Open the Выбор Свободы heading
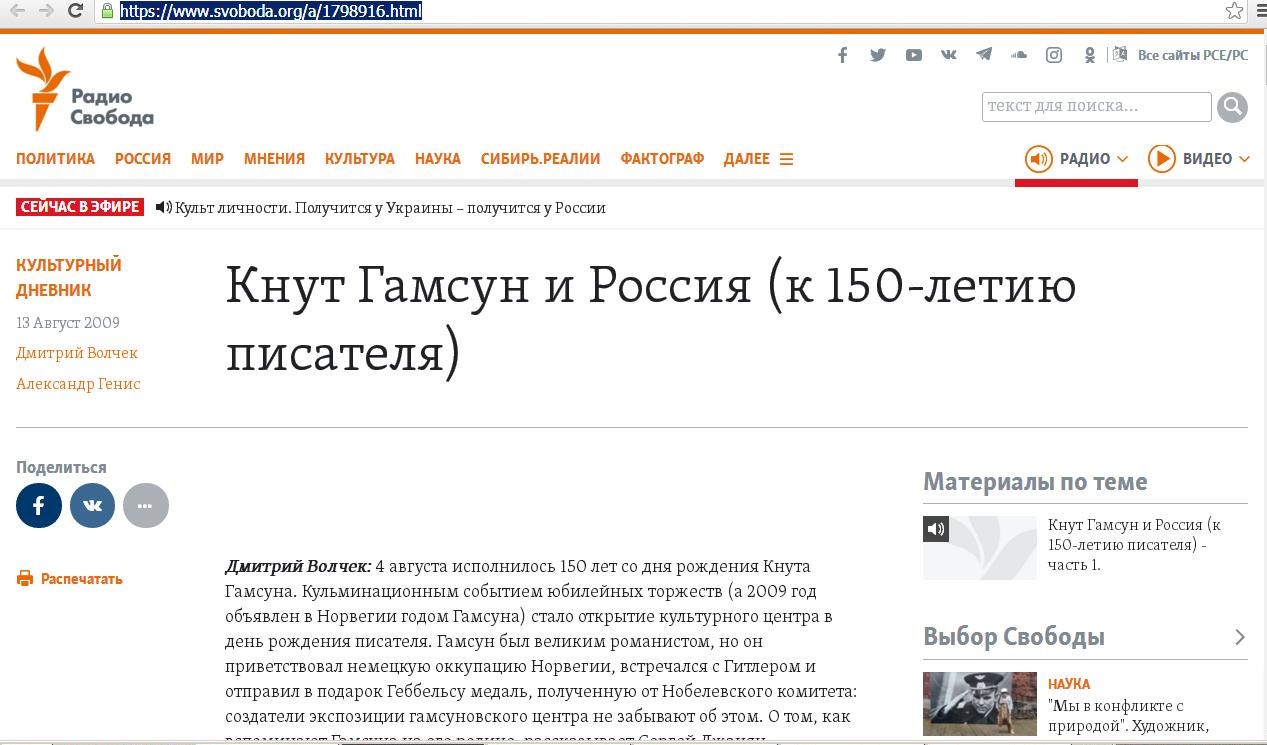 (1014, 637)
